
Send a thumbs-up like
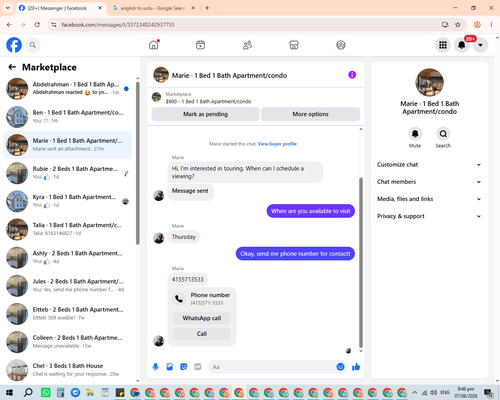click(x=356, y=367)
